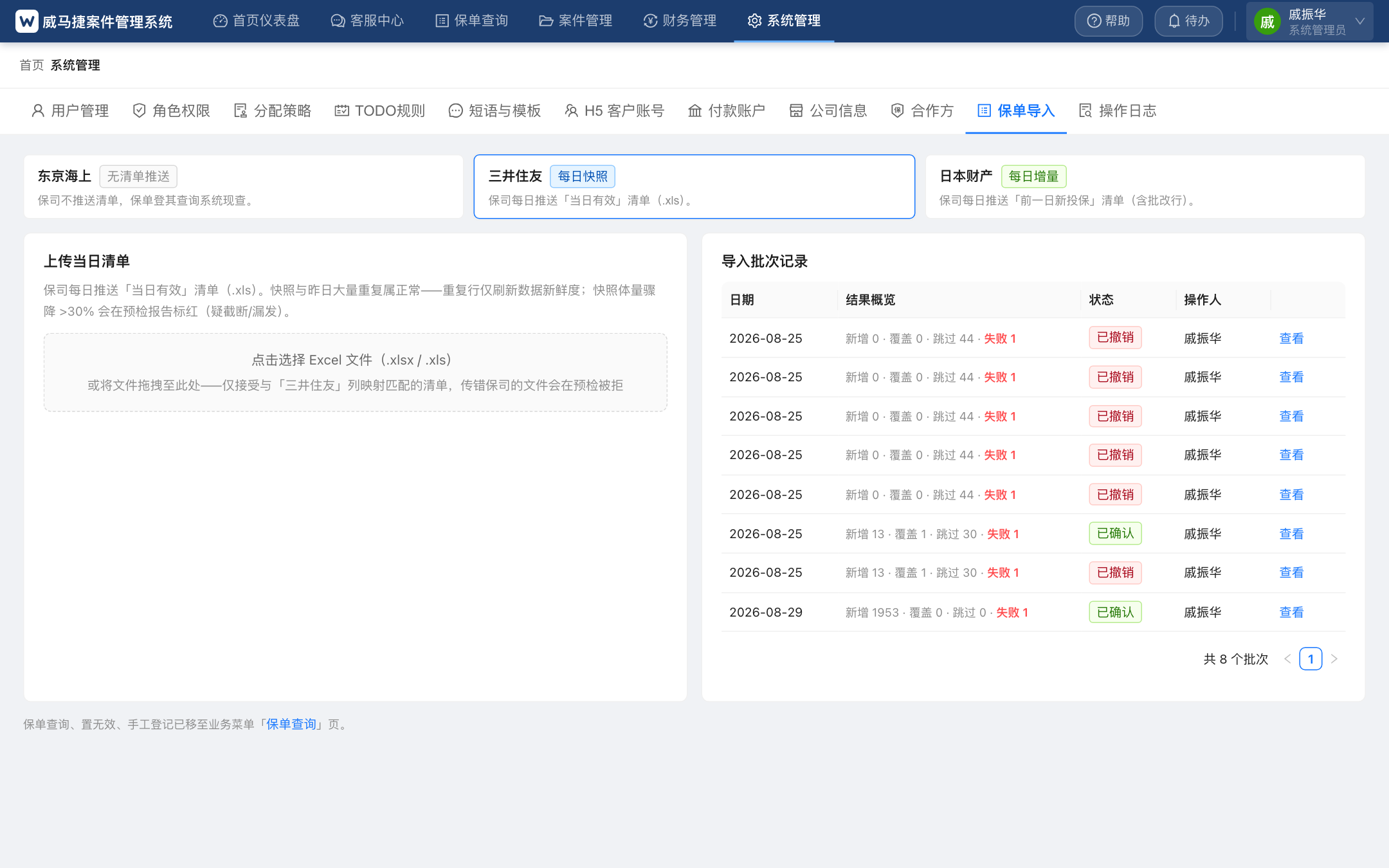Click the 案件管理 folder icon
The width and height of the screenshot is (1389, 868).
pos(546,21)
